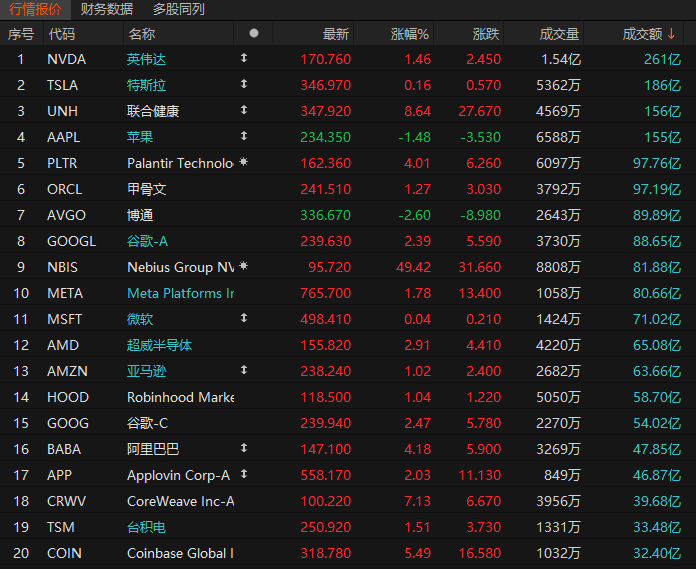This screenshot has height=569, width=696.
Task: Select the Robinhood Marke name cell
Action: pos(180,397)
